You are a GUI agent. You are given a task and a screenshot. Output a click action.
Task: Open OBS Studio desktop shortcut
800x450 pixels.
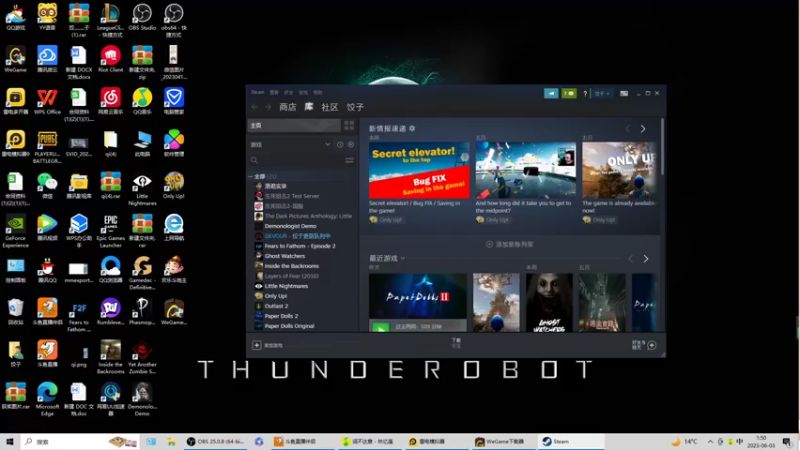[x=142, y=17]
